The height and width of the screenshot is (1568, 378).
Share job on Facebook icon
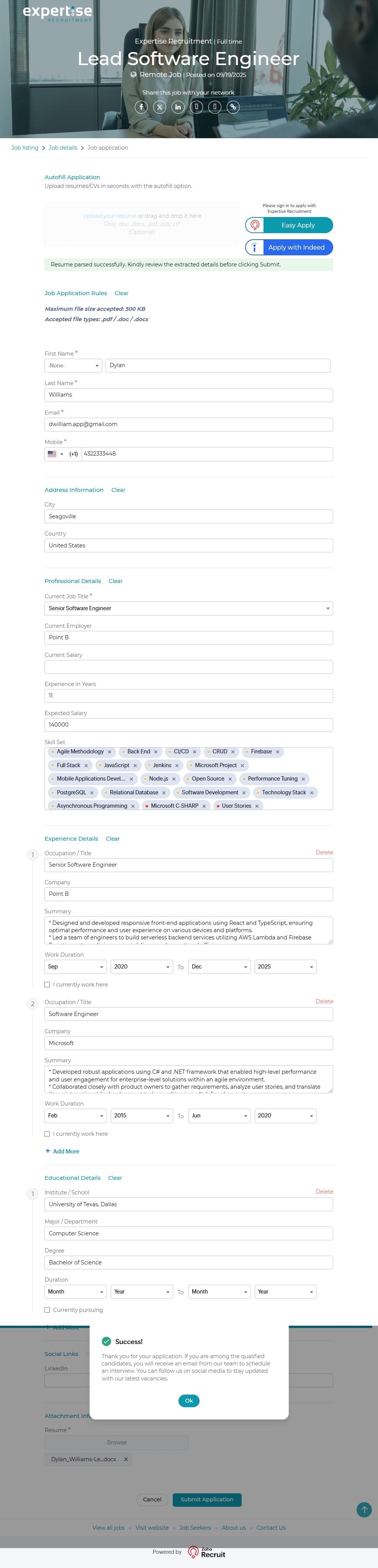[x=141, y=107]
